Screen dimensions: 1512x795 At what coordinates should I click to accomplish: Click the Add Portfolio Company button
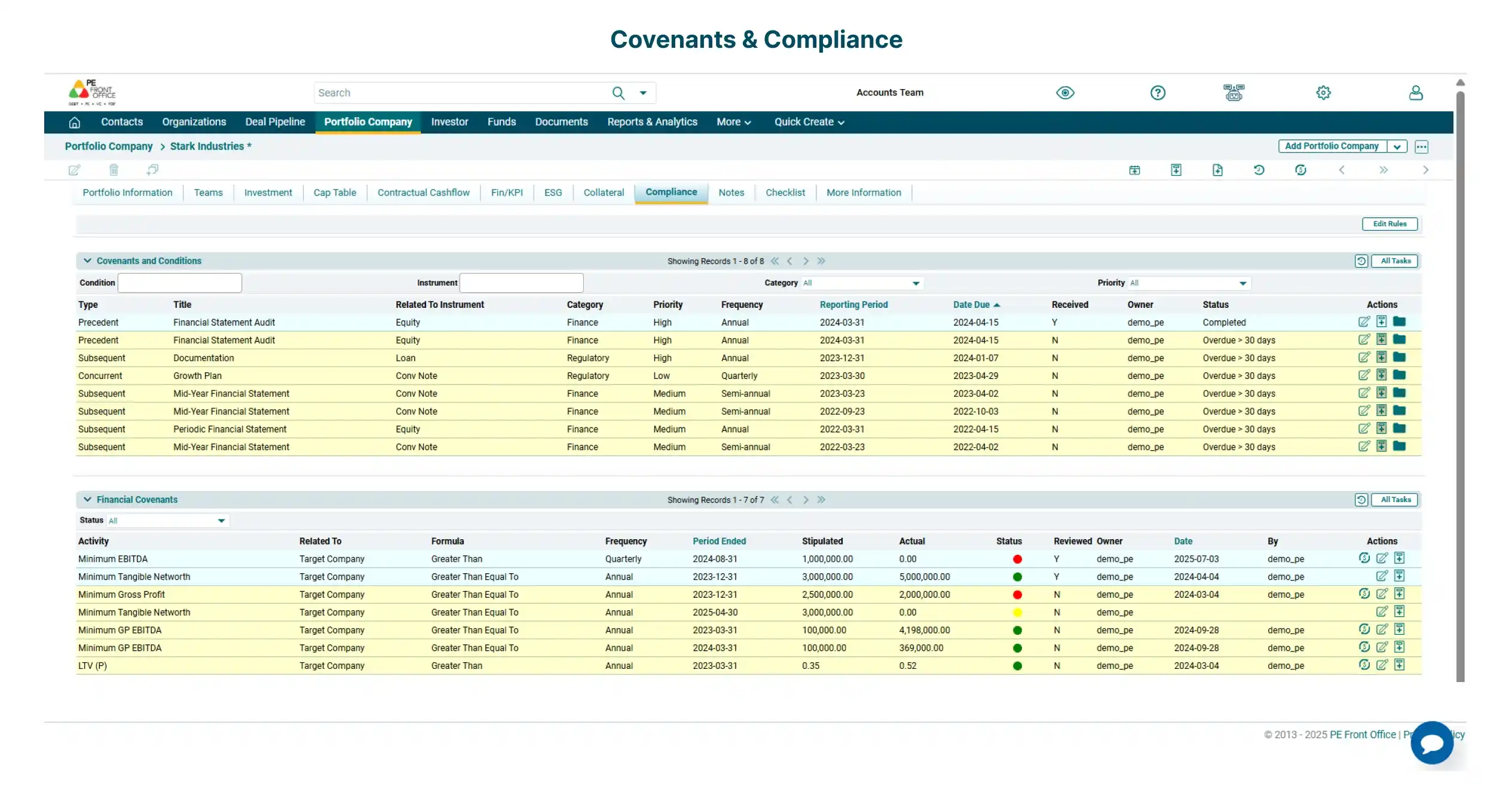[x=1332, y=146]
